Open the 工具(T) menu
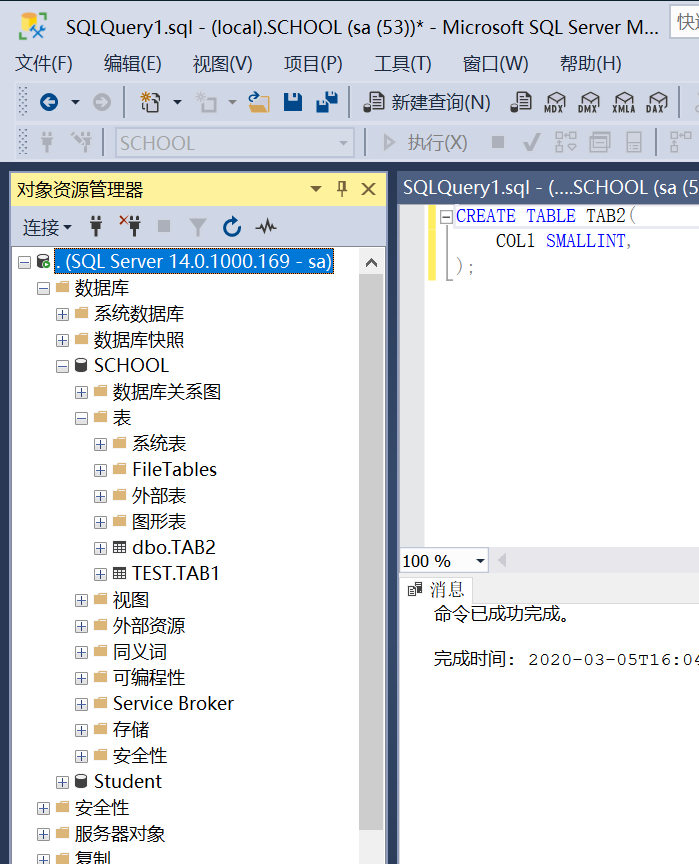Image resolution: width=699 pixels, height=864 pixels. 403,63
